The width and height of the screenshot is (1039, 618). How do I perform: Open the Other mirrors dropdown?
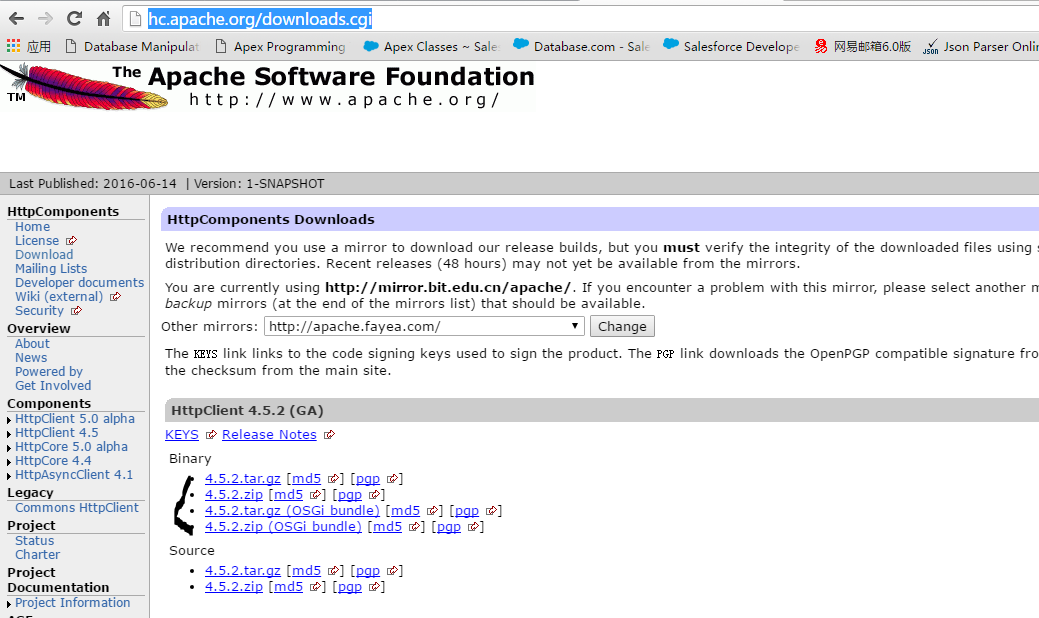point(424,326)
